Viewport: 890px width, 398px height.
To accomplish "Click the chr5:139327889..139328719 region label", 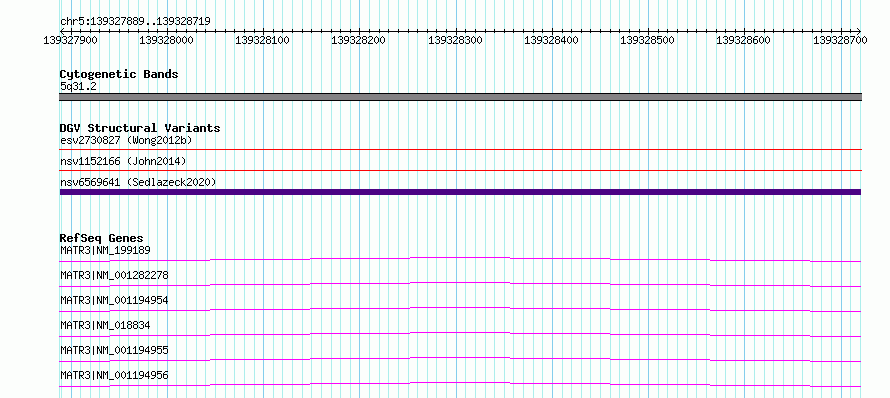I will click(x=135, y=22).
